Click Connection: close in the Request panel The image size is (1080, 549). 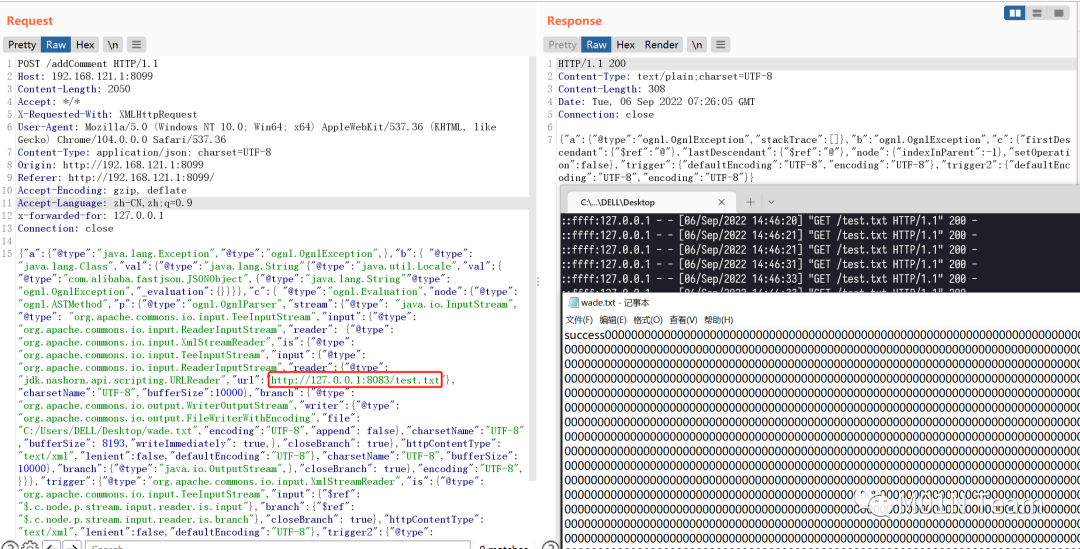pyautogui.click(x=65, y=228)
